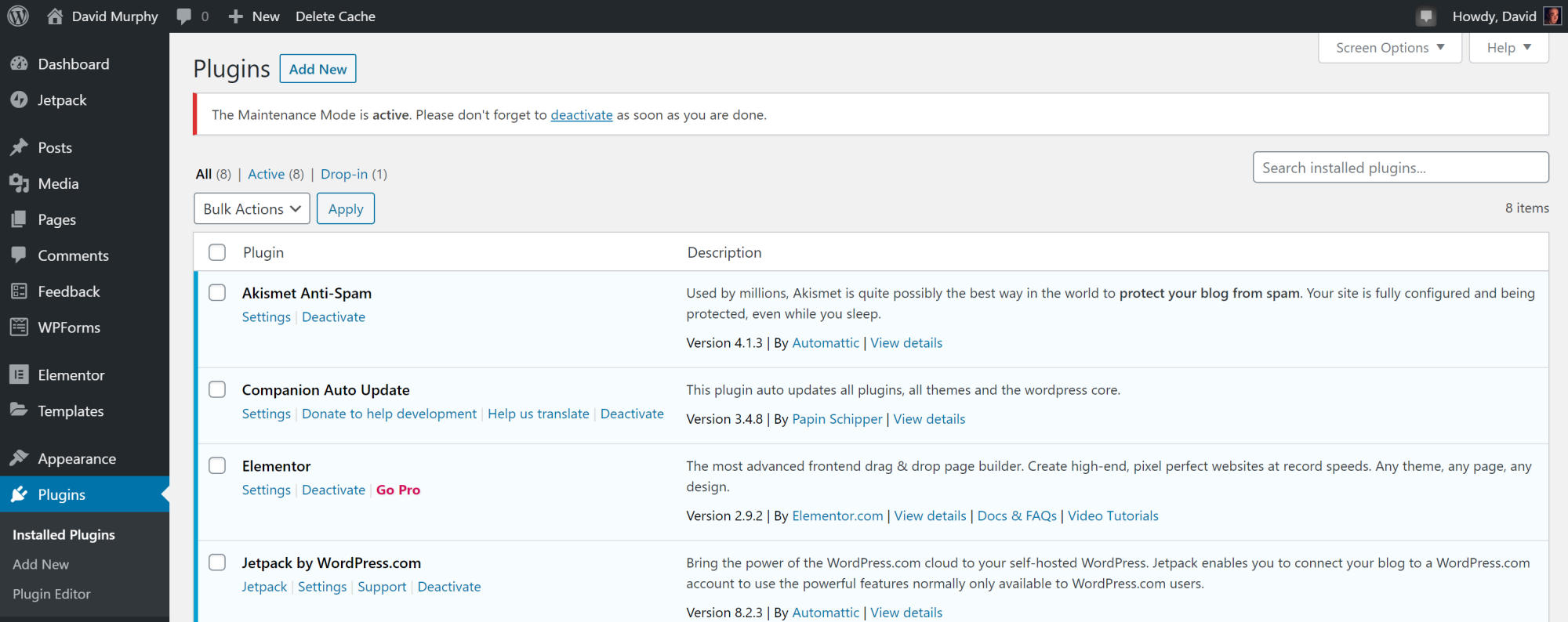This screenshot has height=622, width=1568.
Task: Click the home icon beside David Murphy
Action: pos(55,16)
